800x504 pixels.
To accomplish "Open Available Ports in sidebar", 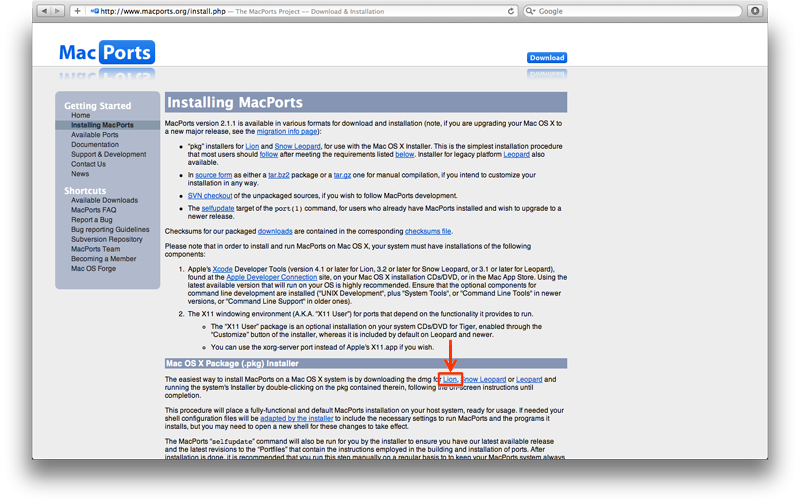I will click(94, 135).
